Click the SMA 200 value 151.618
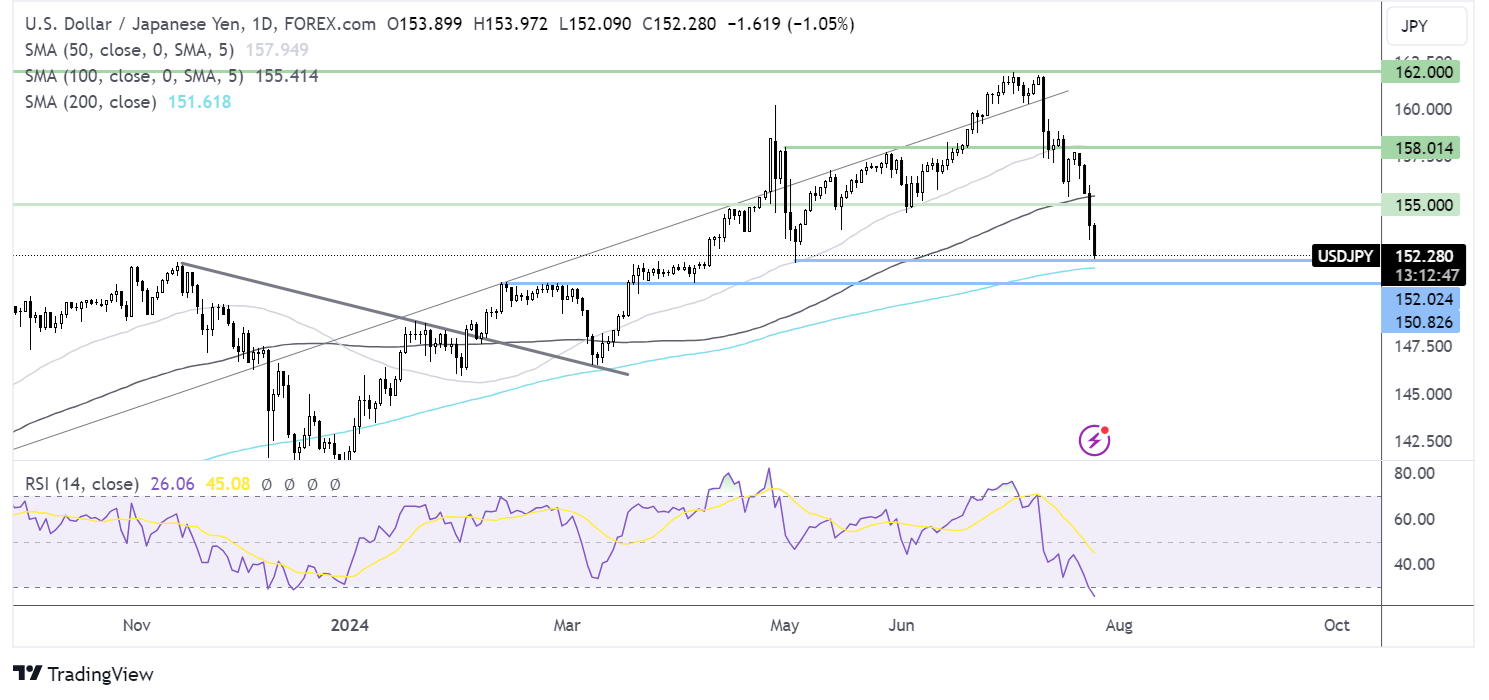This screenshot has width=1489, height=700. click(198, 102)
